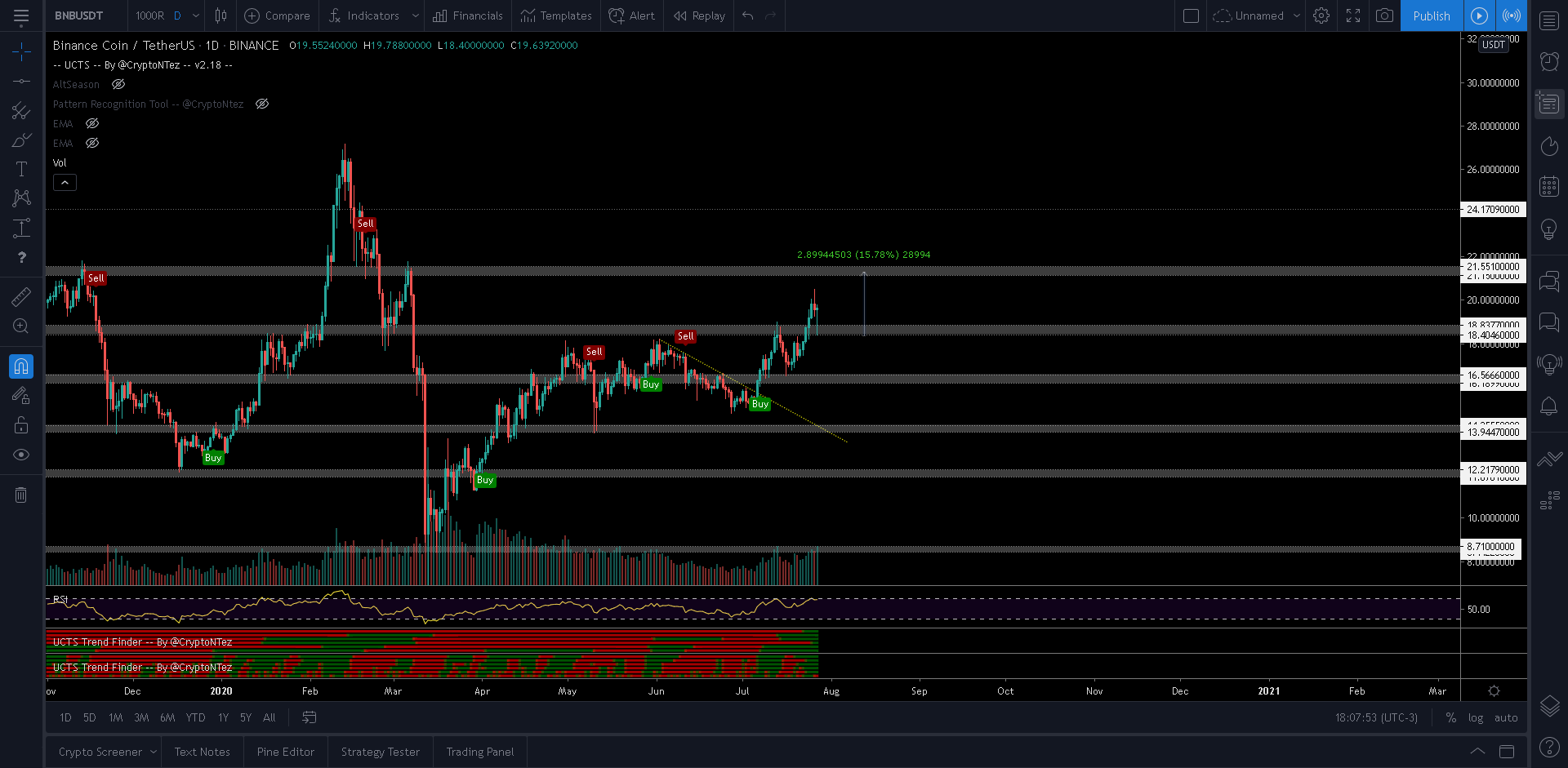
Task: Select the pitchfork drawing tool
Action: point(21,110)
